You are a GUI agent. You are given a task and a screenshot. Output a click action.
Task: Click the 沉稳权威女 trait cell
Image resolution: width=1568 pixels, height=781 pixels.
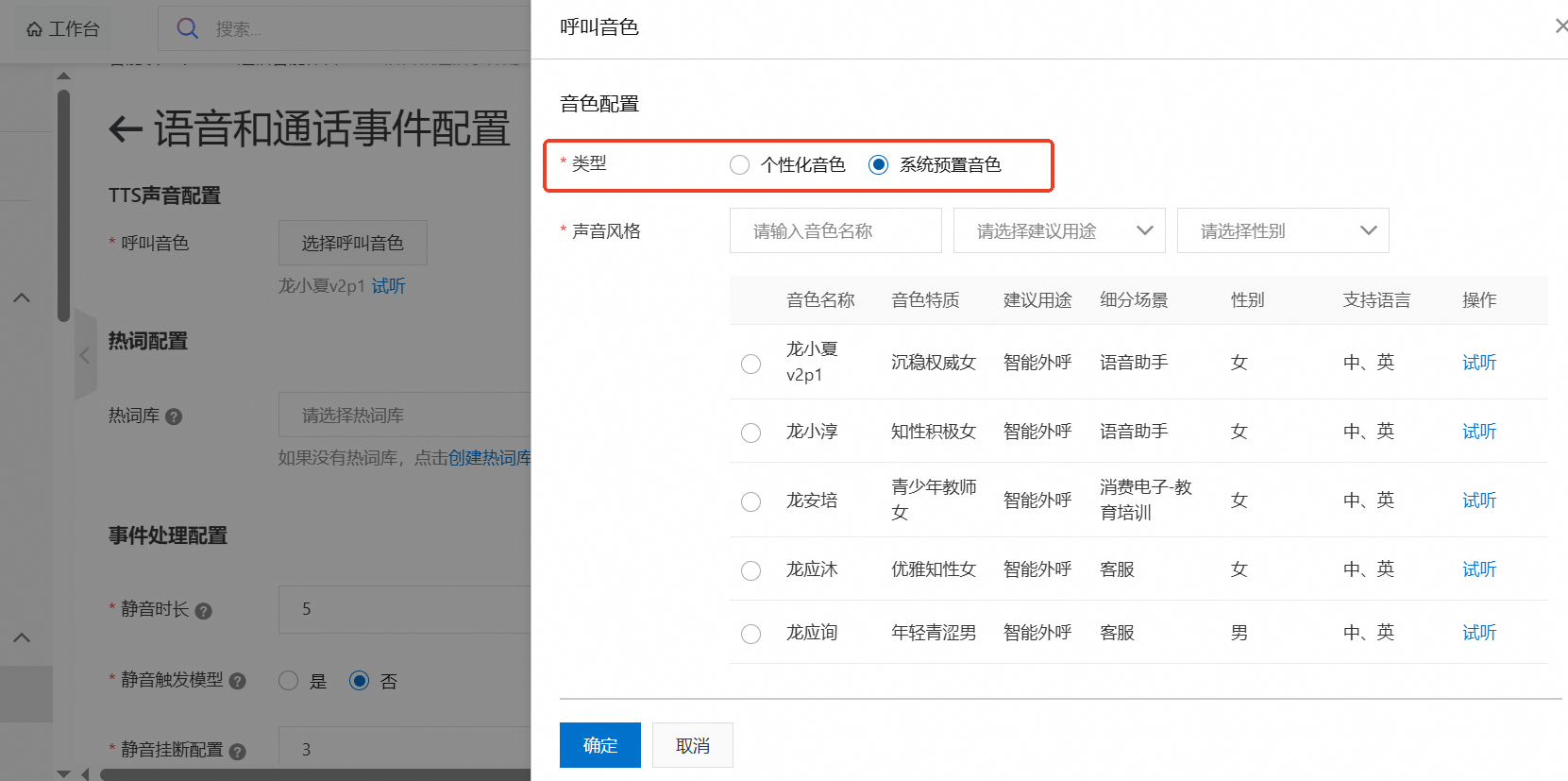[934, 363]
